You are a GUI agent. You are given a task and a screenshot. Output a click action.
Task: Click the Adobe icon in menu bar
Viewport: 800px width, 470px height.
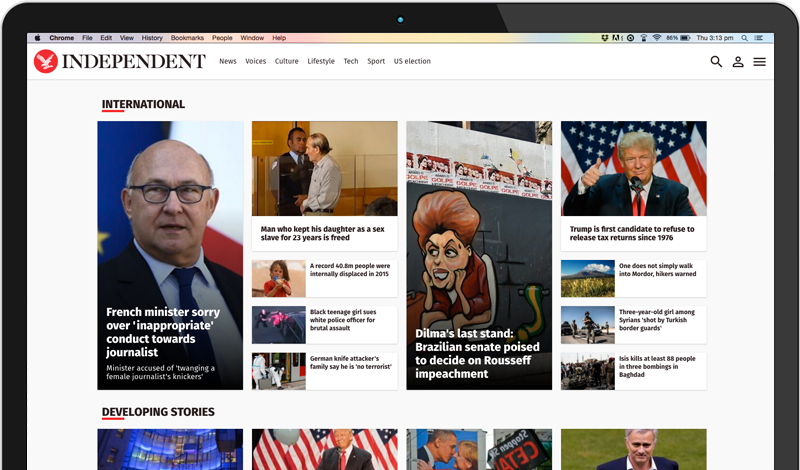click(617, 38)
